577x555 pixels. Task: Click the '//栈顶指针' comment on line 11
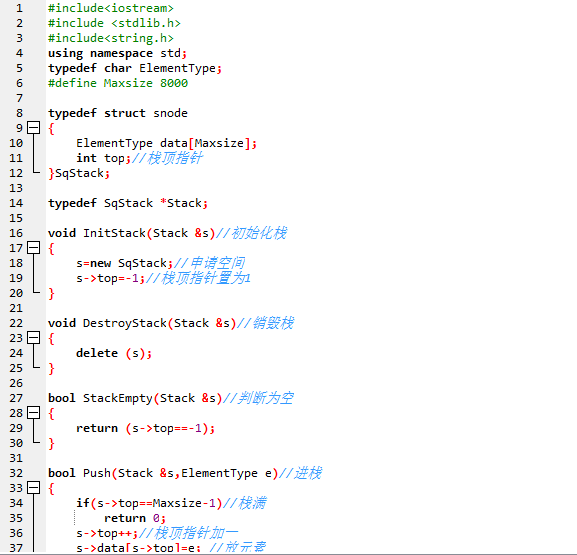pyautogui.click(x=167, y=158)
